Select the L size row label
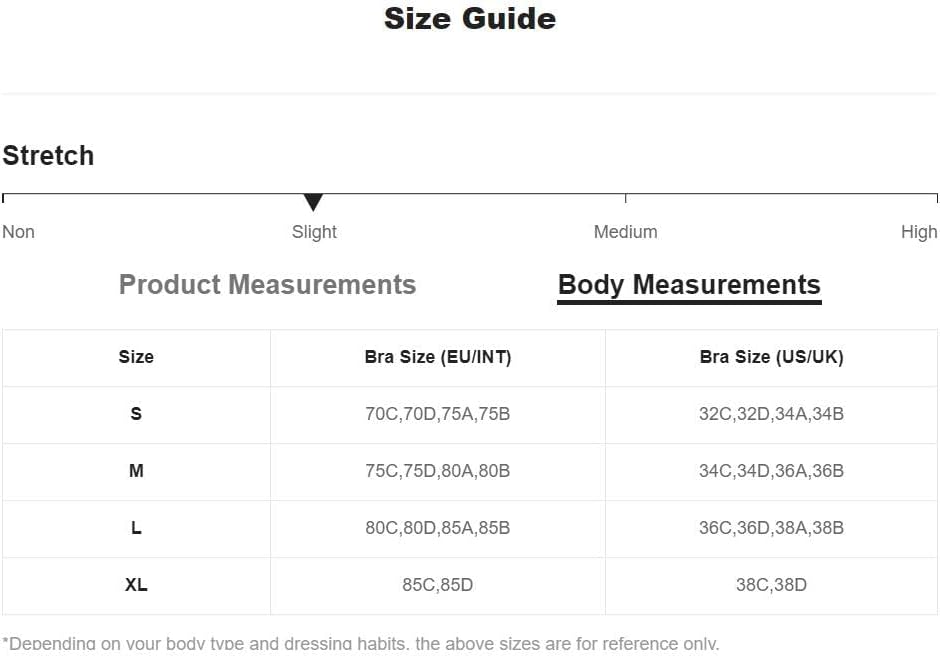Image resolution: width=940 pixels, height=656 pixels. click(x=136, y=528)
